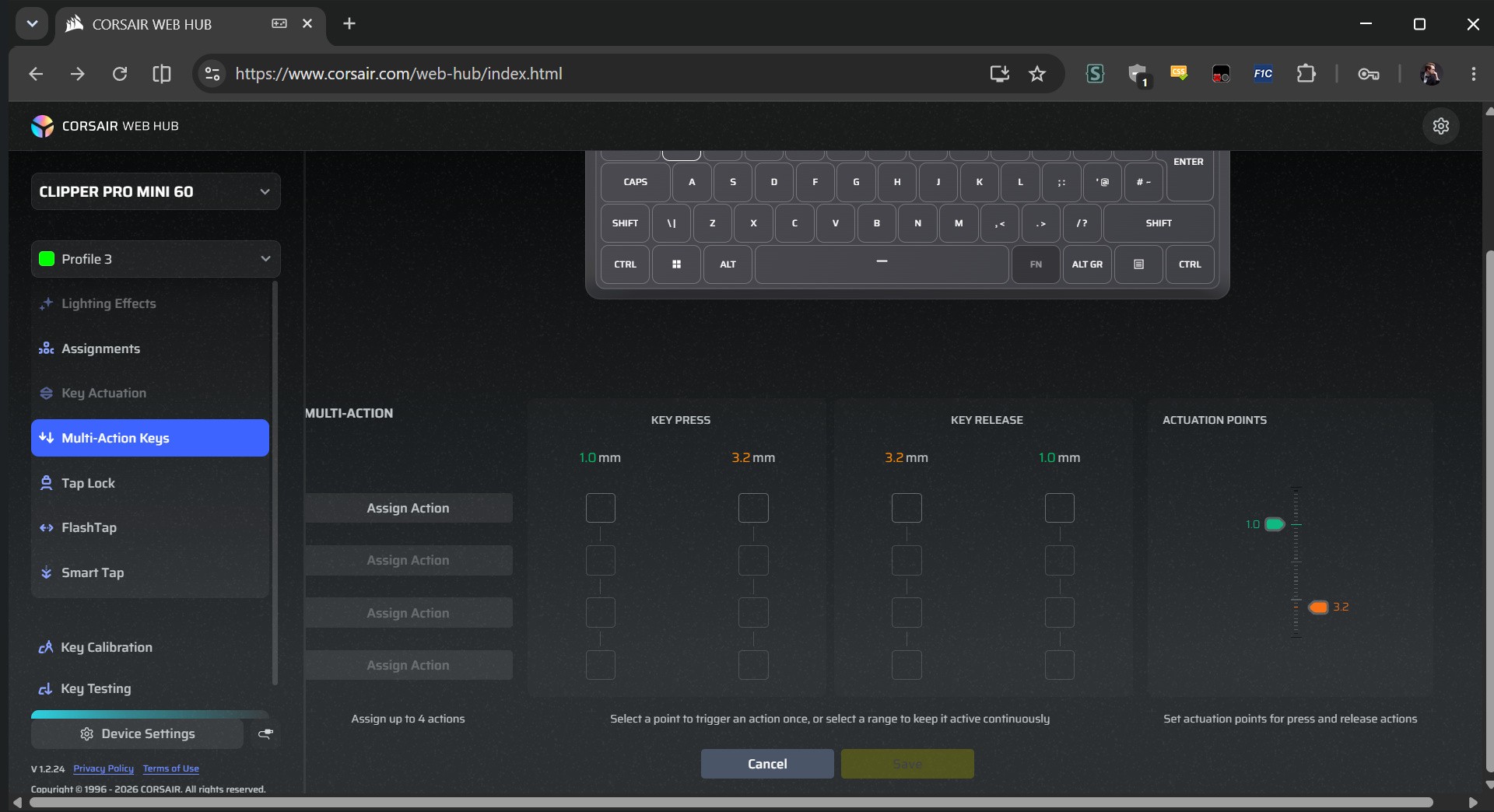The image size is (1494, 812).
Task: Open the password manager key icon
Action: [1369, 74]
